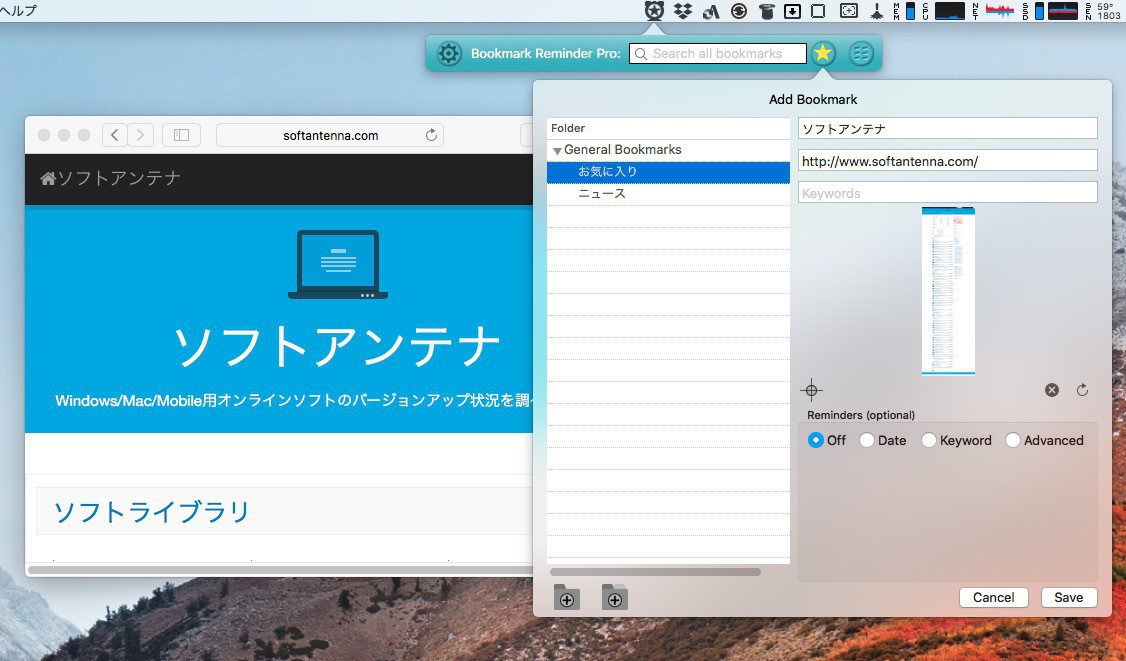Refresh the page thumbnail preview

(x=1082, y=390)
